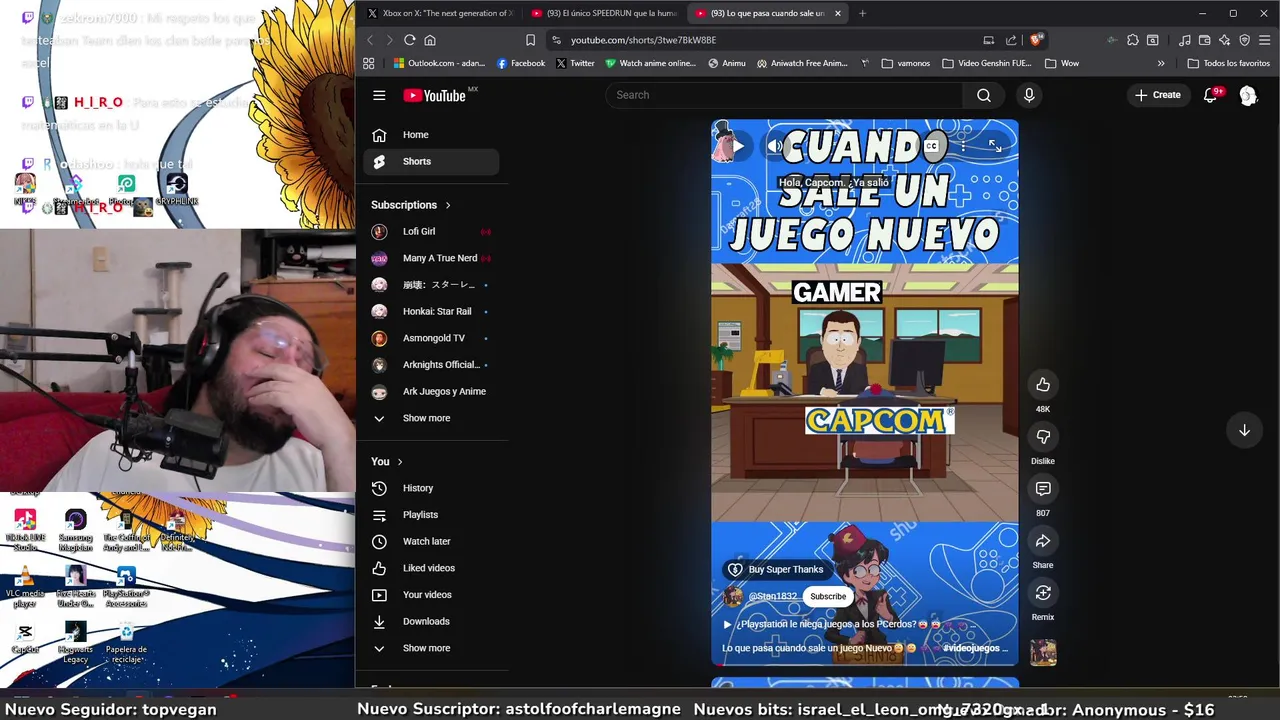Subscribe to @Stan1832

[828, 596]
